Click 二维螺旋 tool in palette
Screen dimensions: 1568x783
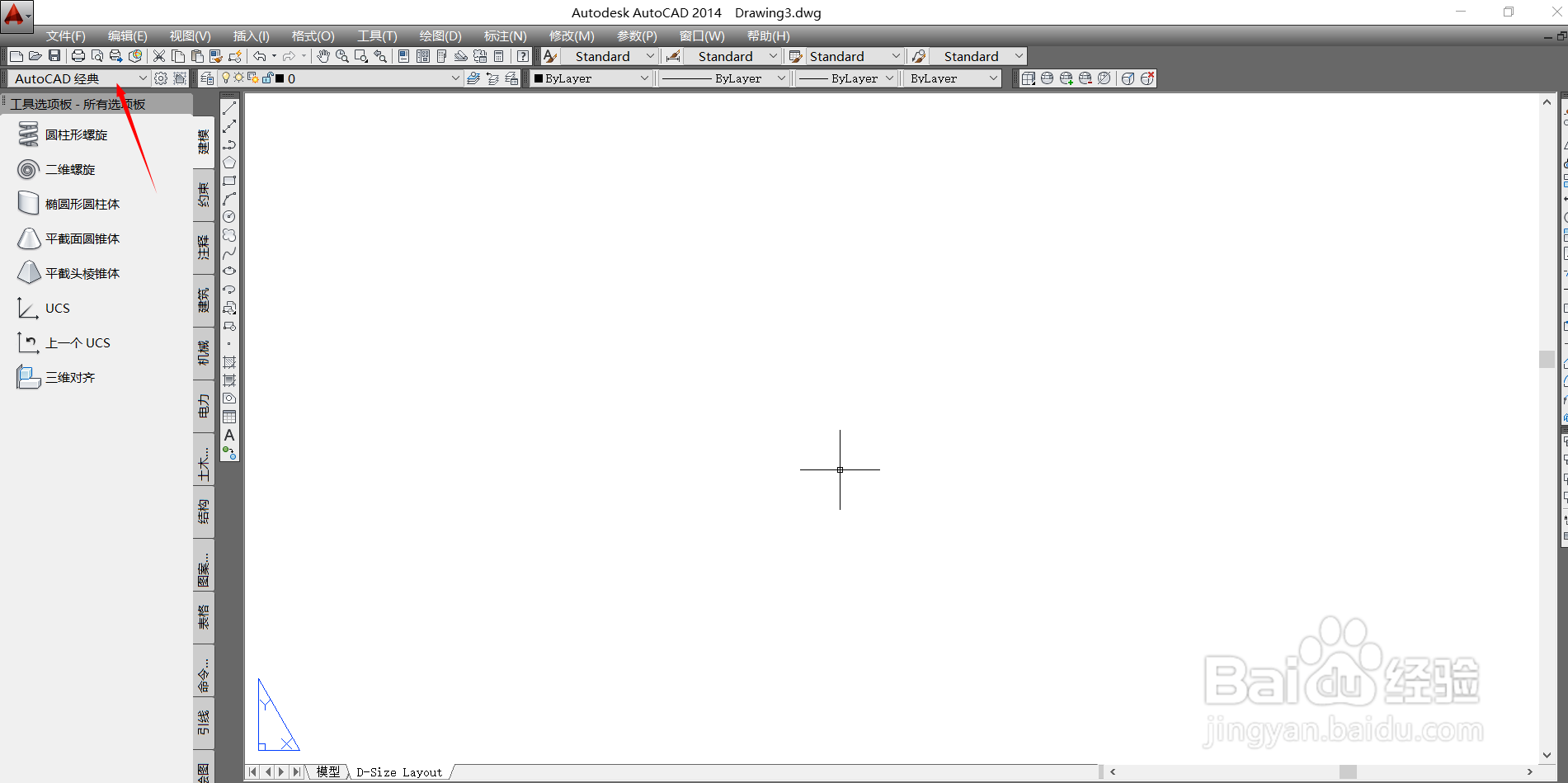pos(56,169)
